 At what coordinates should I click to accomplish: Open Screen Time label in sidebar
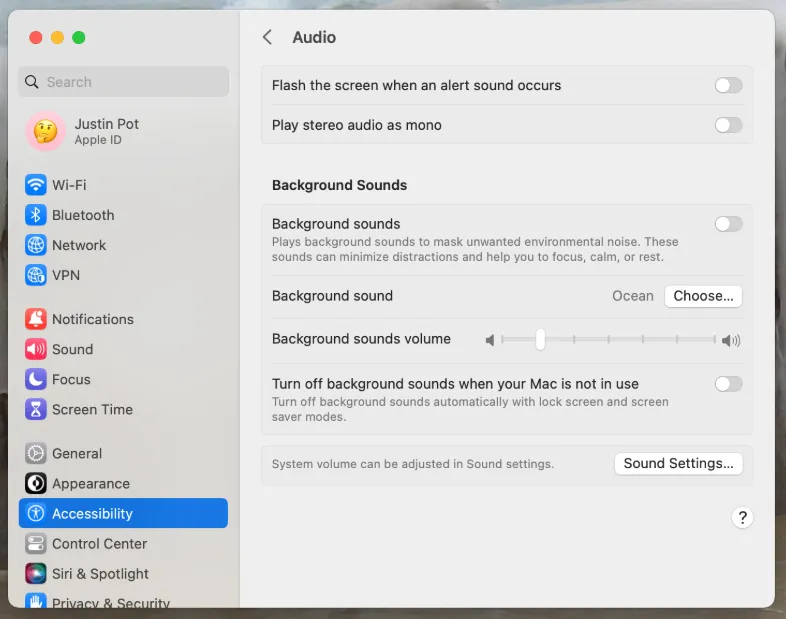[92, 409]
